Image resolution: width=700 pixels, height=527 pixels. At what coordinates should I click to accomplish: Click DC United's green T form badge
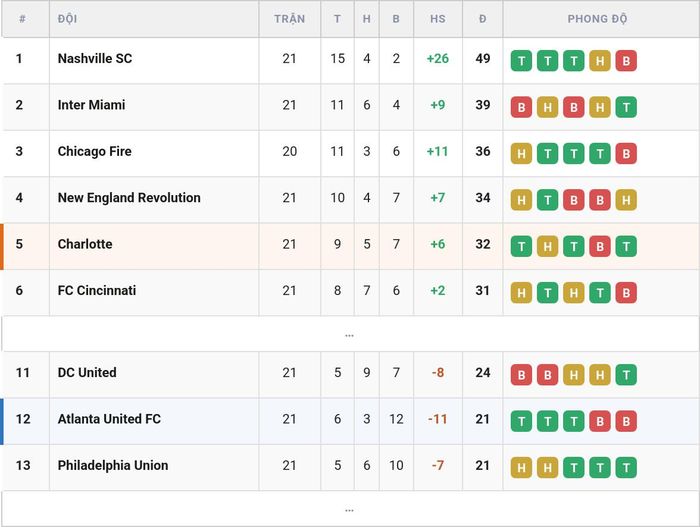click(626, 375)
